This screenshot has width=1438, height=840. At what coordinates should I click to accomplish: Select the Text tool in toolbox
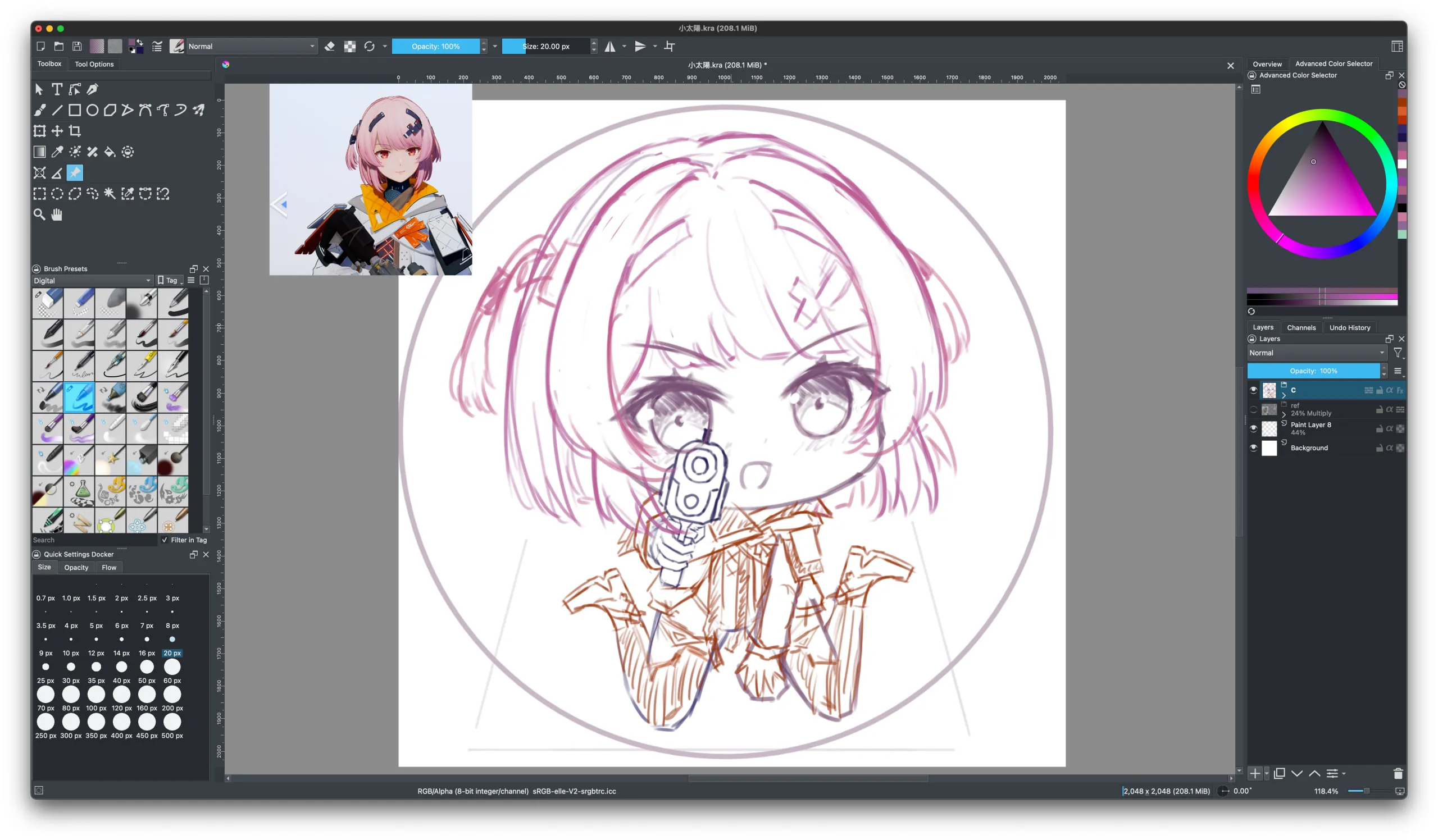pyautogui.click(x=57, y=89)
